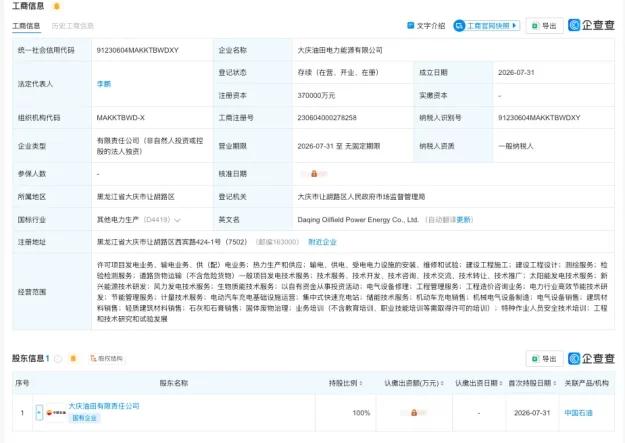The image size is (625, 443).
Task: Click the round icon next to 股东信息 1
Action: [x=58, y=358]
